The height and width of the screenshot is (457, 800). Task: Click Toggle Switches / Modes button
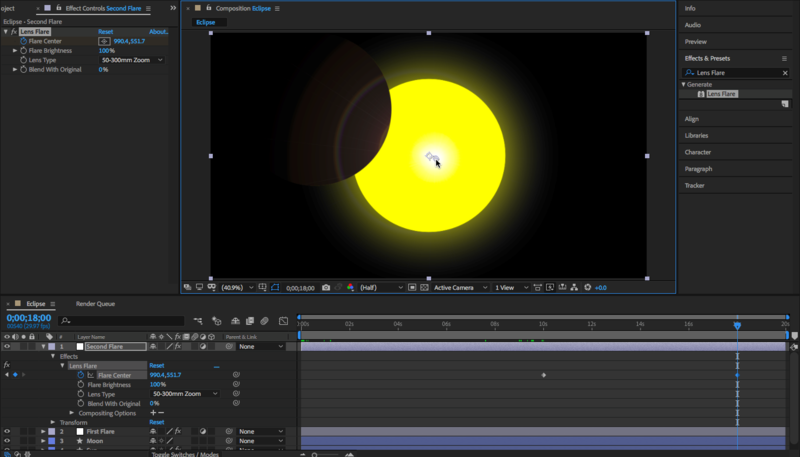[x=184, y=453]
